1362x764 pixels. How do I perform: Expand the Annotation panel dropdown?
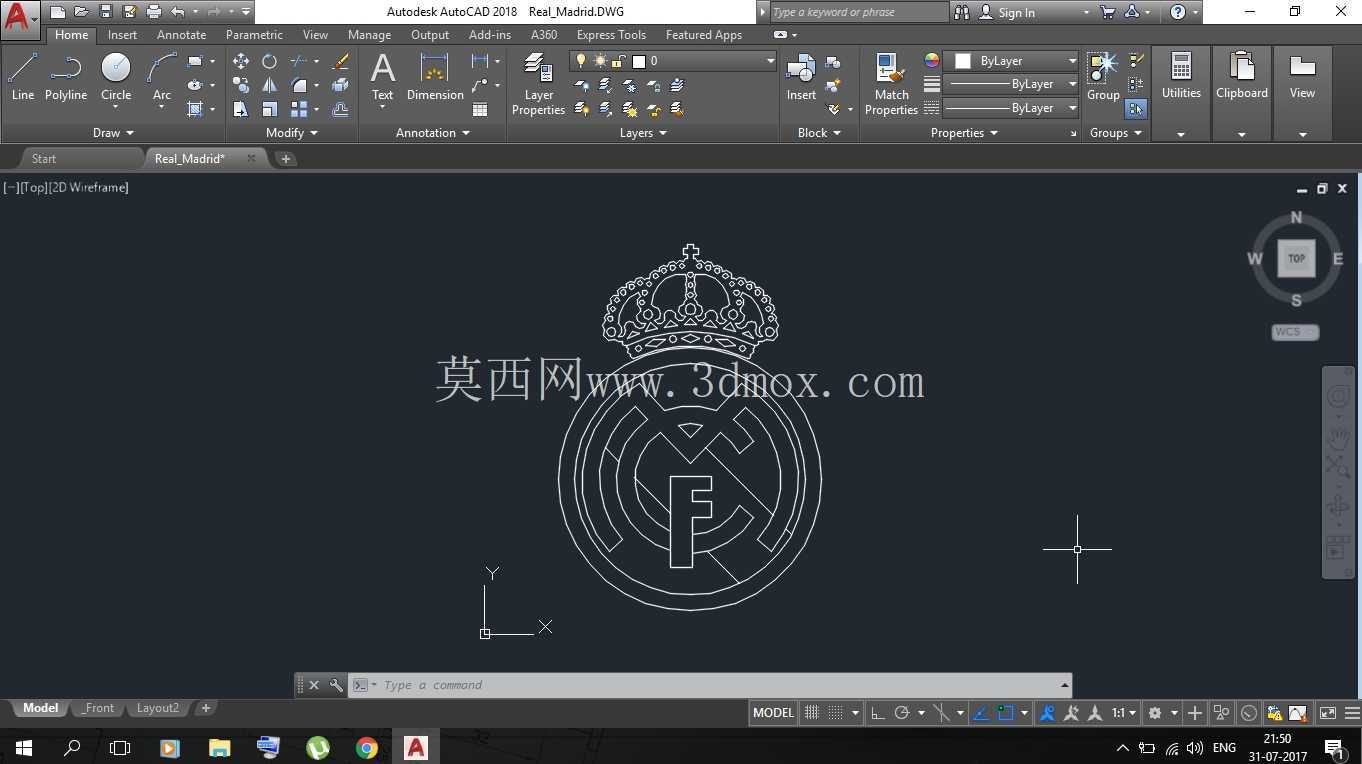pos(433,133)
